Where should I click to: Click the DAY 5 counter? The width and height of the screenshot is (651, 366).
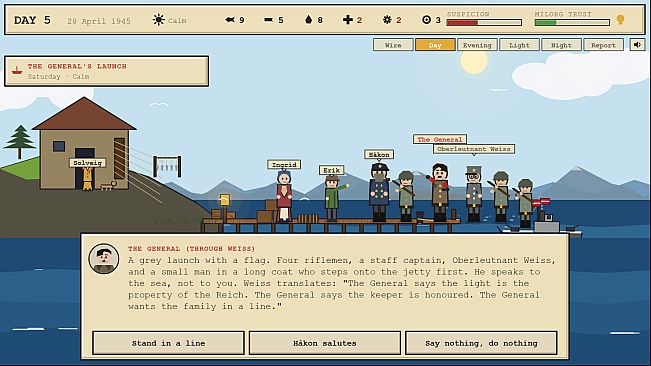[32, 20]
